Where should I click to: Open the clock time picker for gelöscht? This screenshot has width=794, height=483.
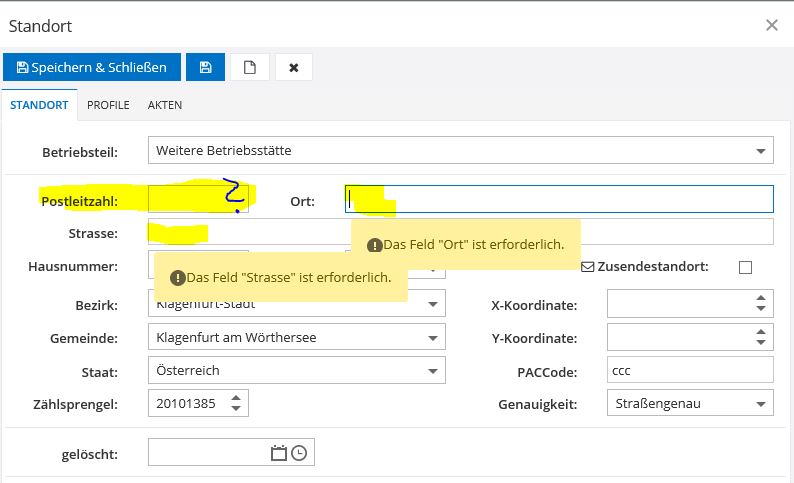click(x=298, y=453)
